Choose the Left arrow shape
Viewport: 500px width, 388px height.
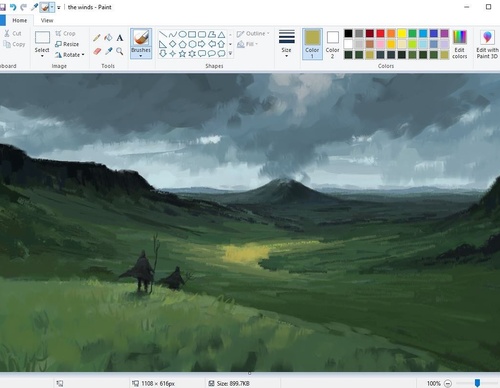[212, 44]
